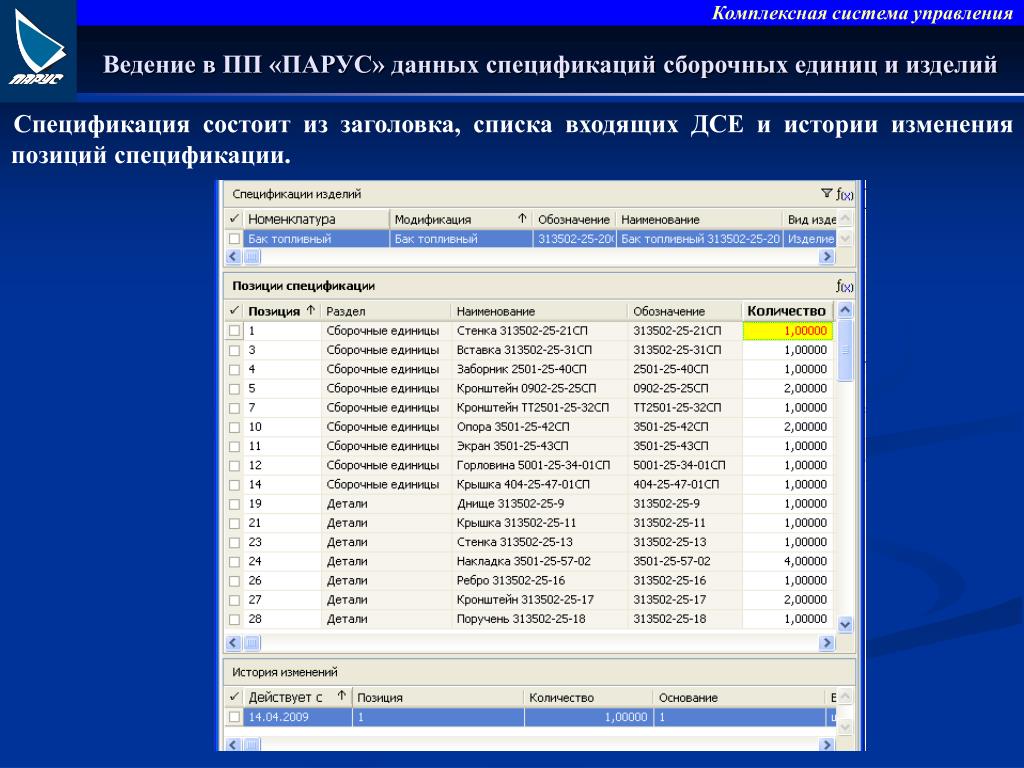Click the Раздел column header

coord(385,312)
